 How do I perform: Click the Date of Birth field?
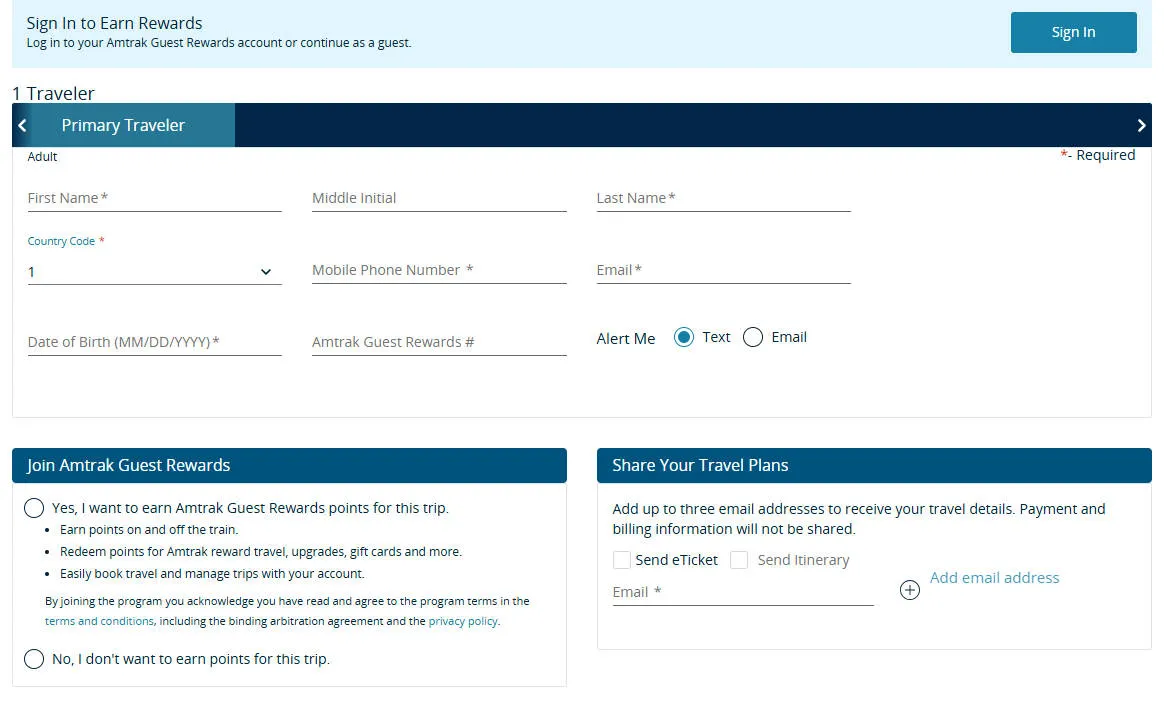[x=154, y=343]
